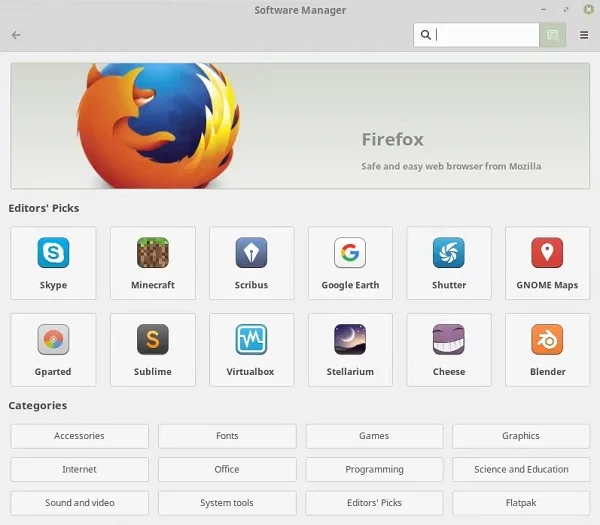600x525 pixels.
Task: Open the Cheese smiling icon
Action: [449, 339]
